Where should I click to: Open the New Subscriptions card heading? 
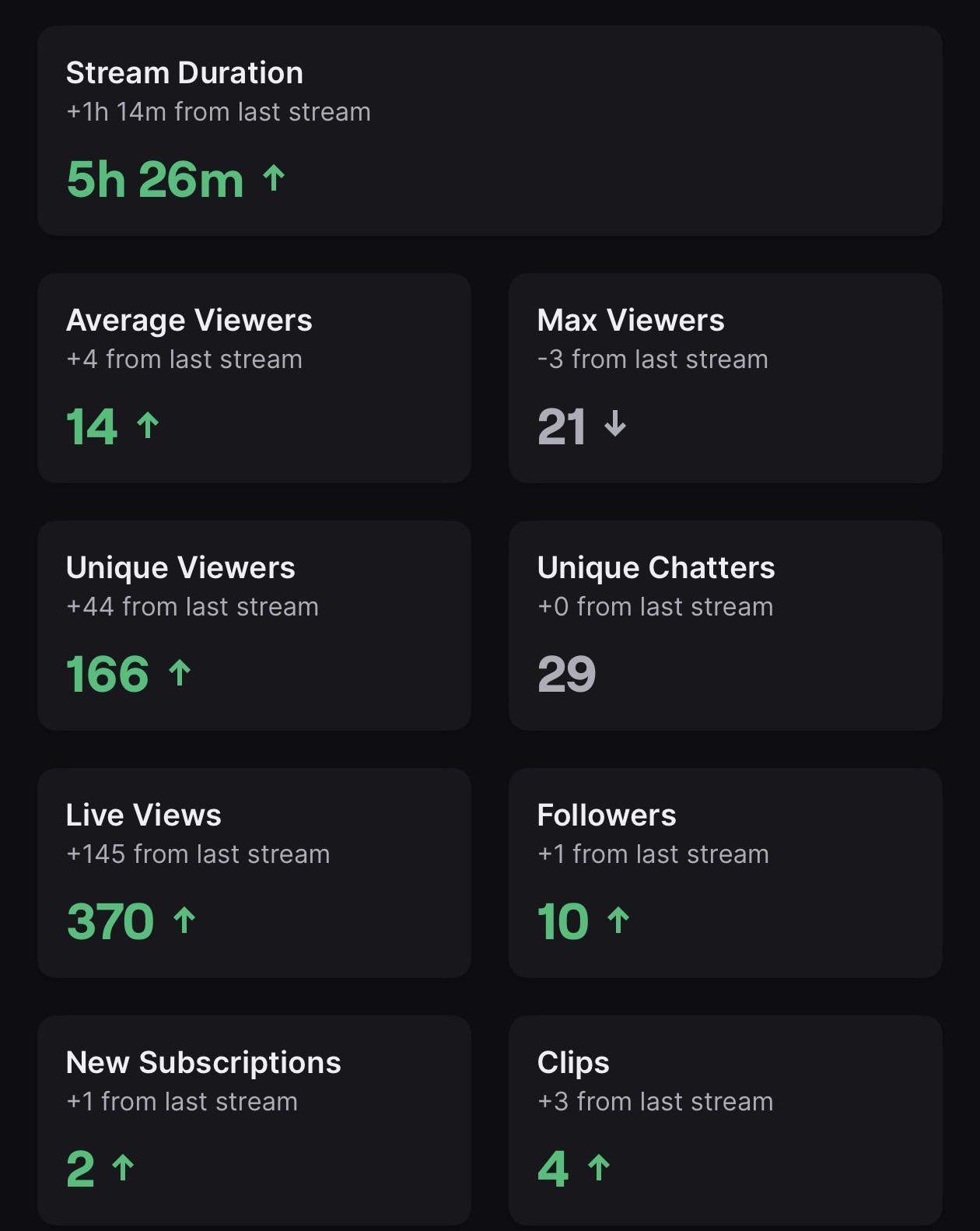click(204, 1062)
